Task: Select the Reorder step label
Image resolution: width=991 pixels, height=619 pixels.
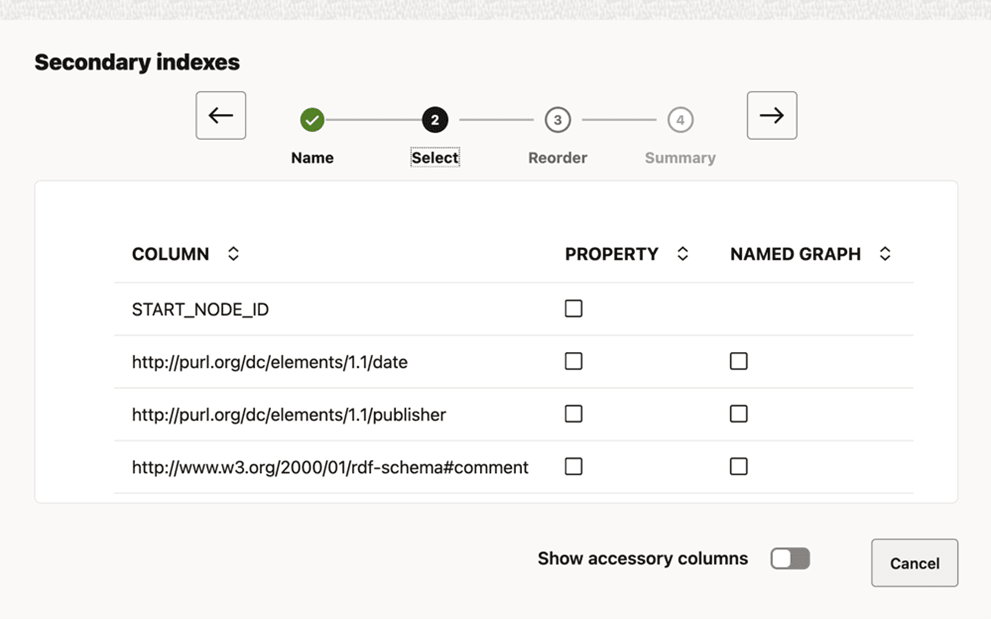Action: tap(557, 158)
